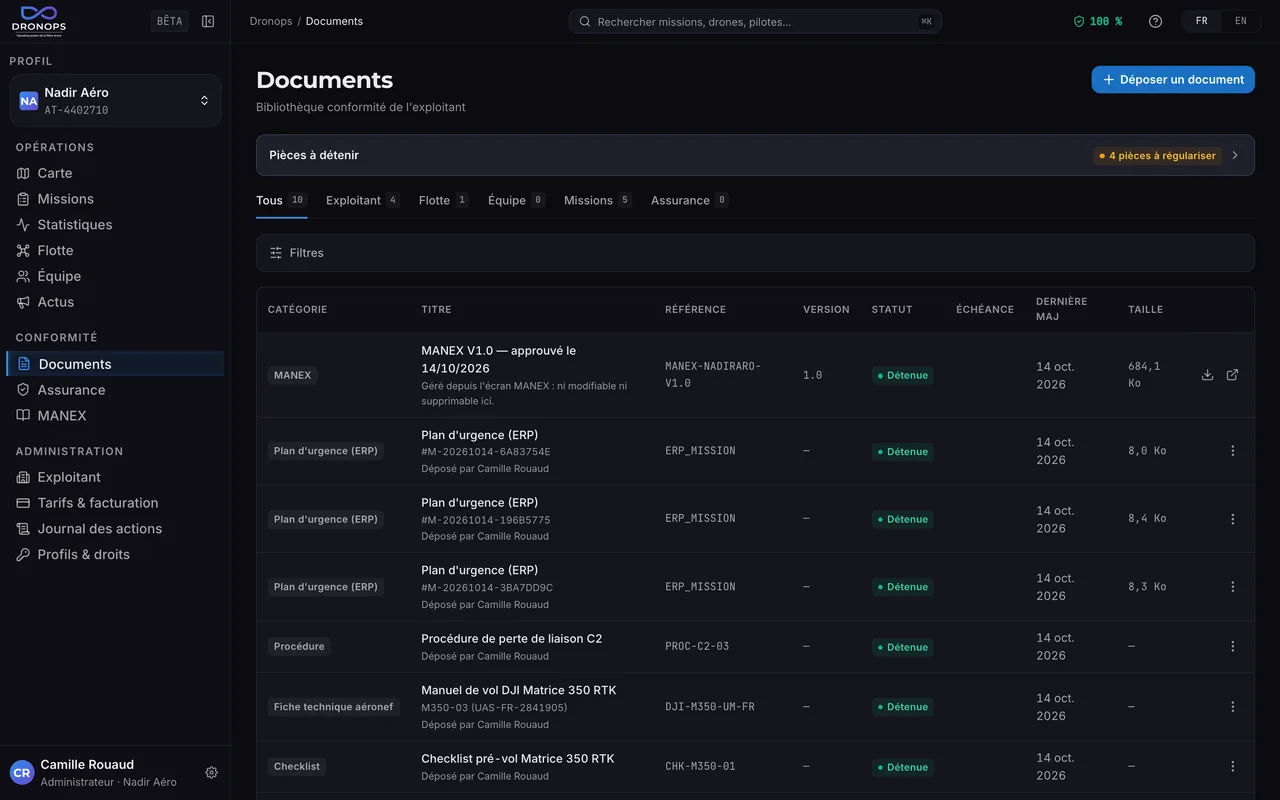Screen dimensions: 1280x800
Task: Open the actions menu for the PROC-C2-03 row
Action: pos(1232,647)
